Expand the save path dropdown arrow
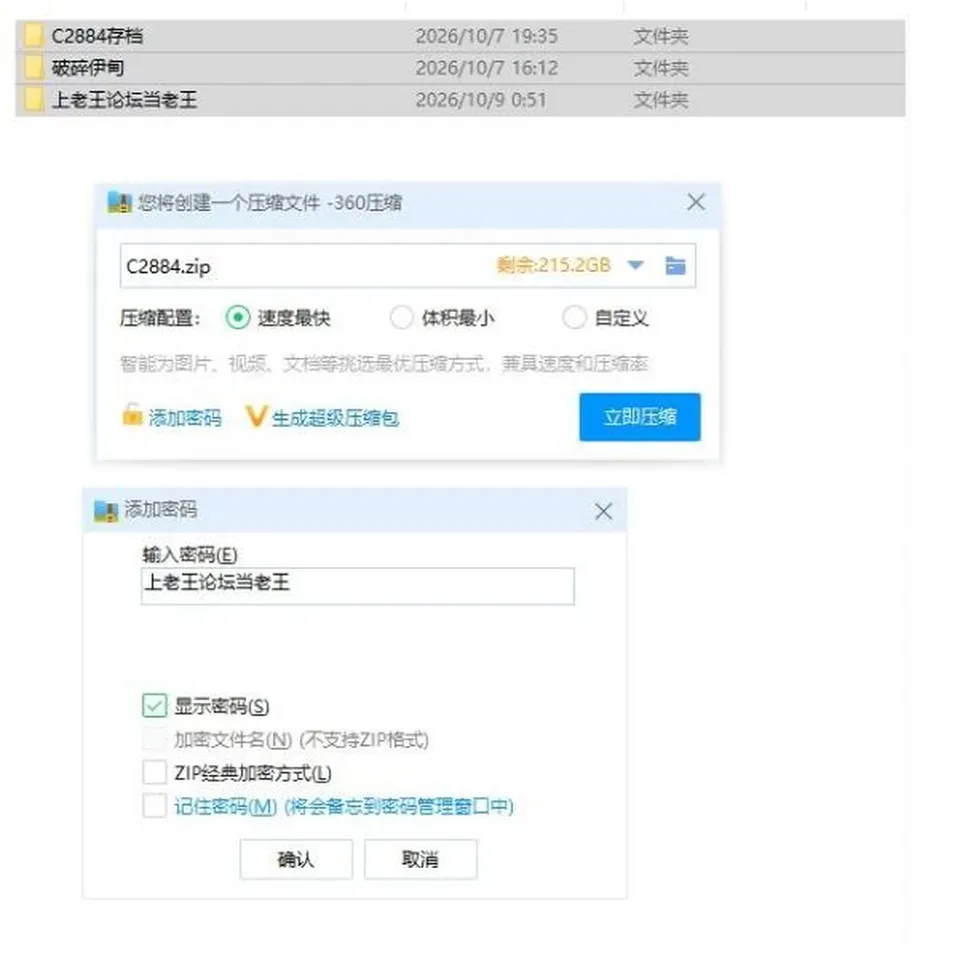This screenshot has height=954, width=960. click(636, 265)
